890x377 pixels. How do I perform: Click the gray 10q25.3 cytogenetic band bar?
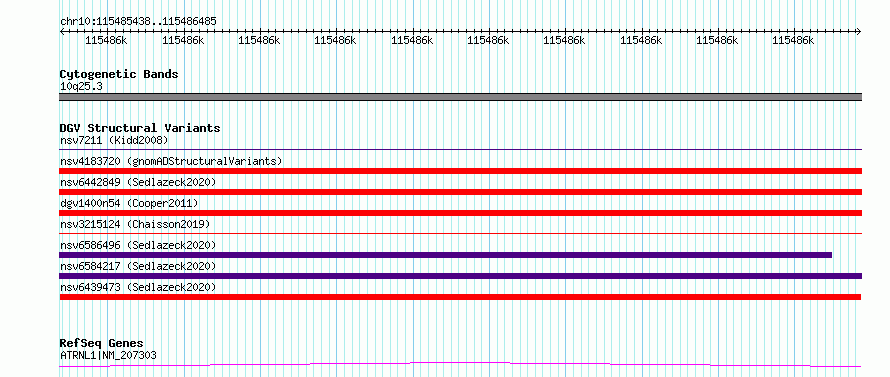[x=460, y=97]
